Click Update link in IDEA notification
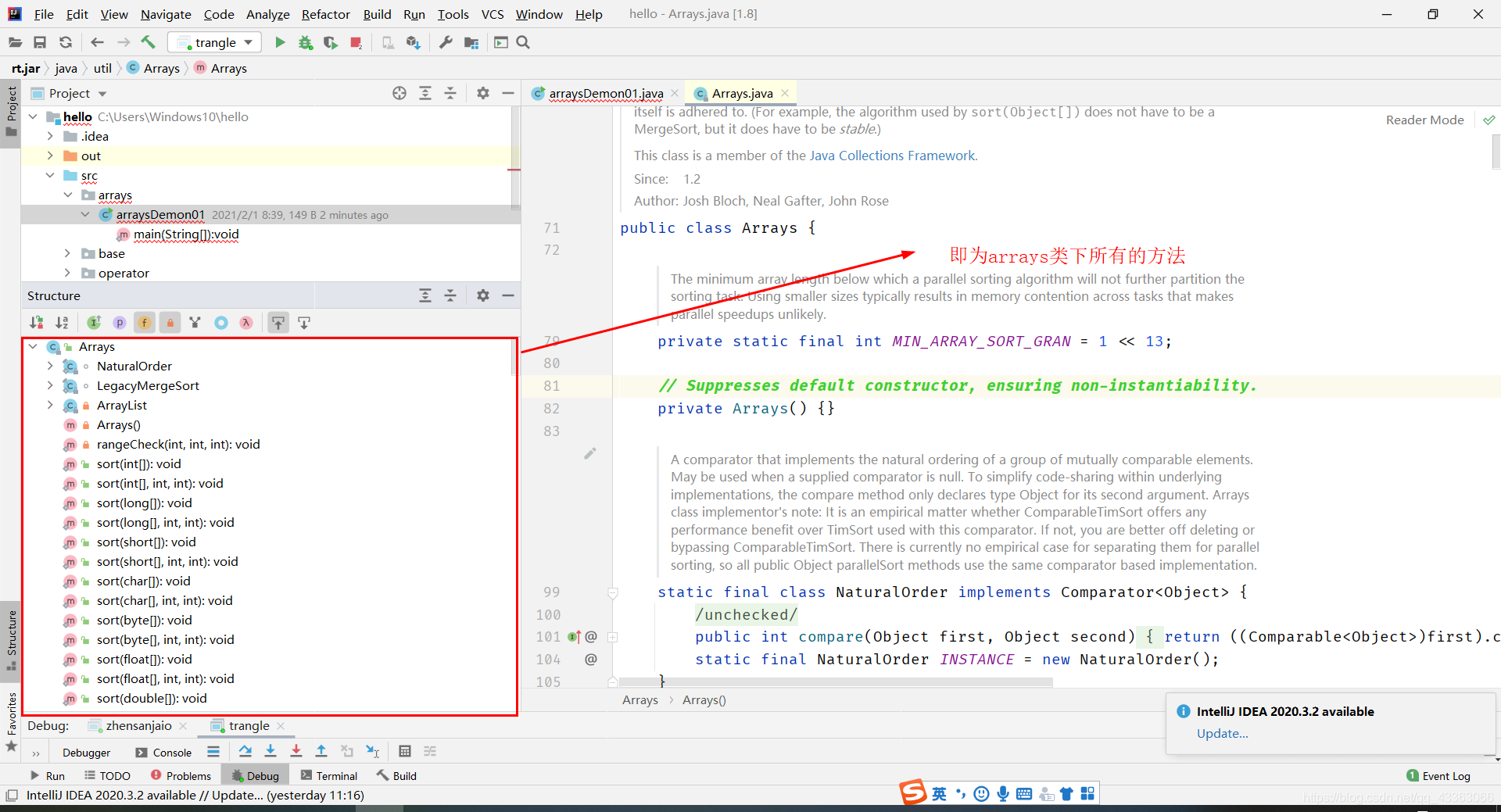The image size is (1501, 812). (1222, 733)
